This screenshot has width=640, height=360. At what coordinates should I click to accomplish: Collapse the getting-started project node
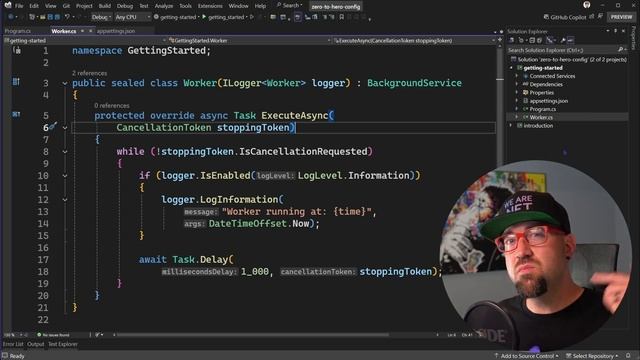tap(512, 68)
